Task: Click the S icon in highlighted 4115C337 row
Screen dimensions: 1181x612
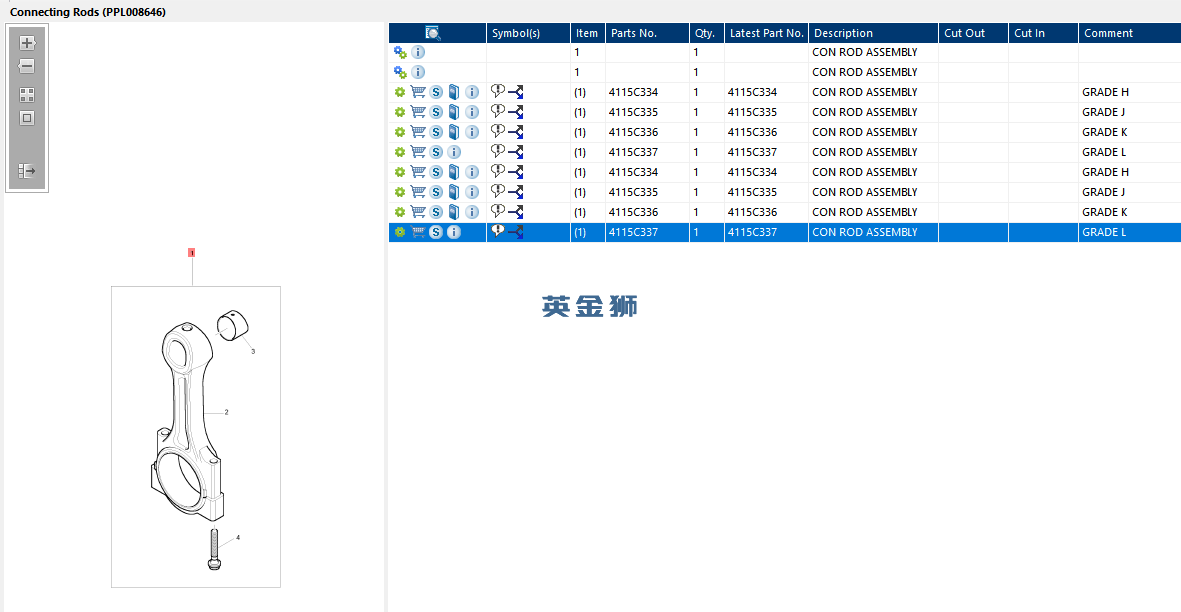Action: click(x=436, y=232)
